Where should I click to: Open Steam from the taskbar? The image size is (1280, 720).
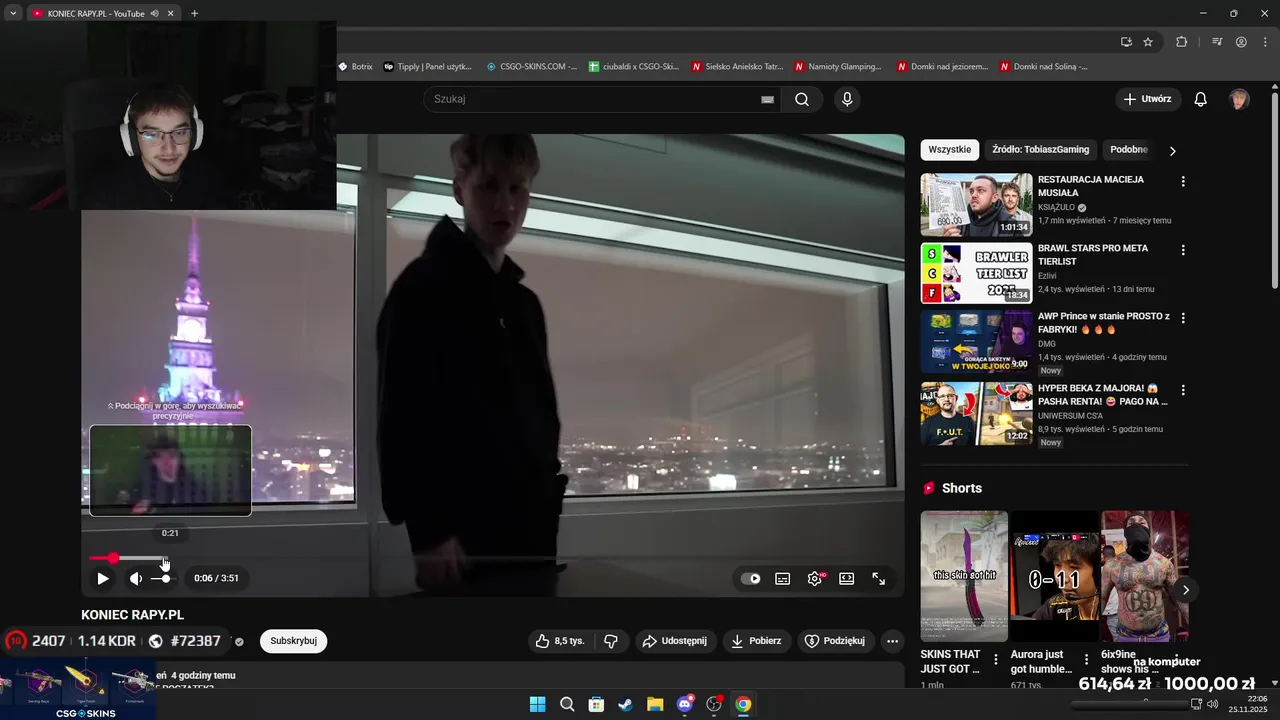625,704
